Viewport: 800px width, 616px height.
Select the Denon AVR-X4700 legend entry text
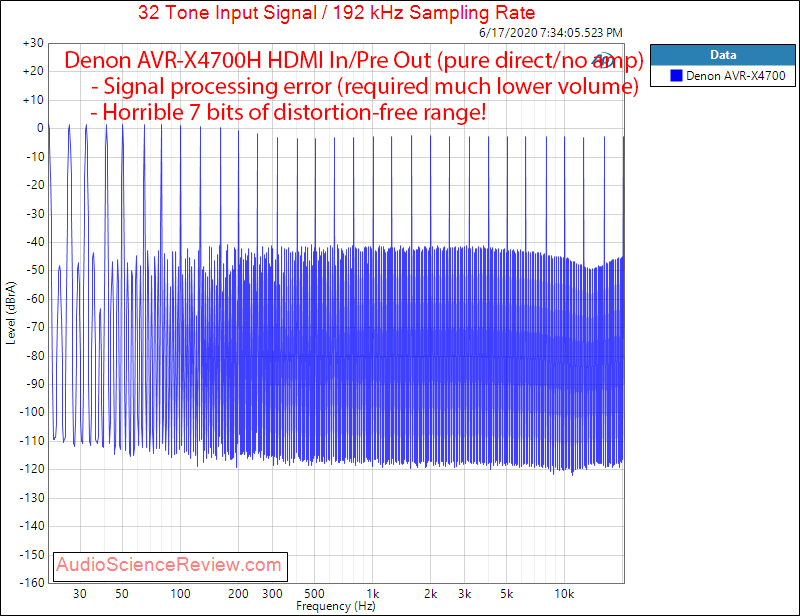(735, 76)
